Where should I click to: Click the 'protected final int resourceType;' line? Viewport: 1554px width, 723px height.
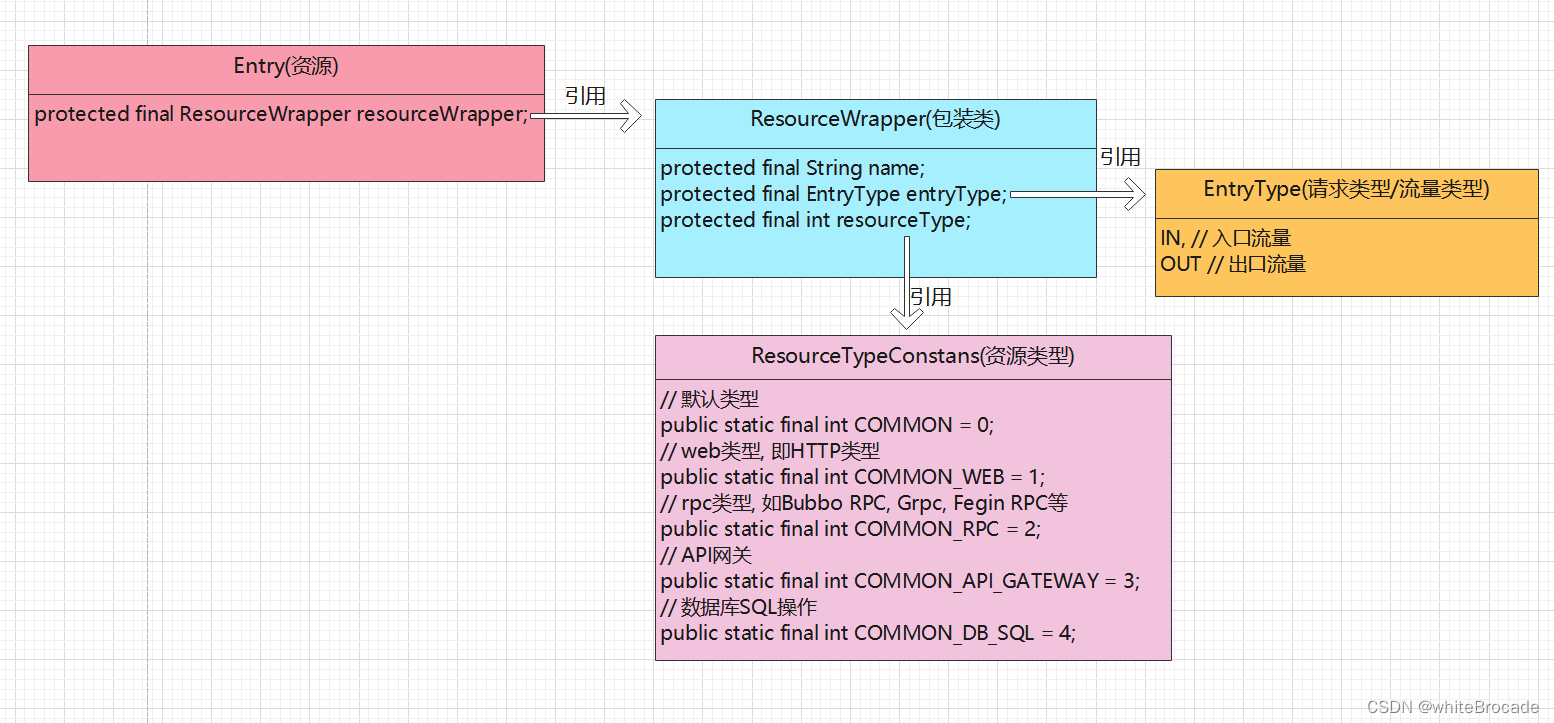coord(816,220)
